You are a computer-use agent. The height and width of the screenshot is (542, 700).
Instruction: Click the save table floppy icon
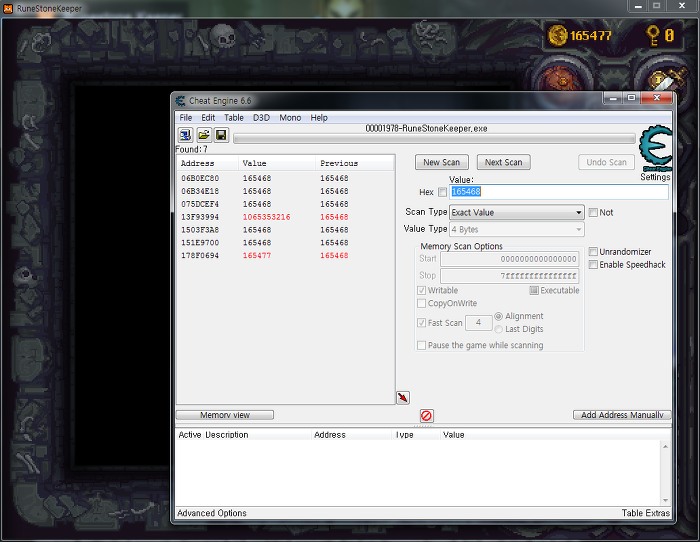[221, 135]
